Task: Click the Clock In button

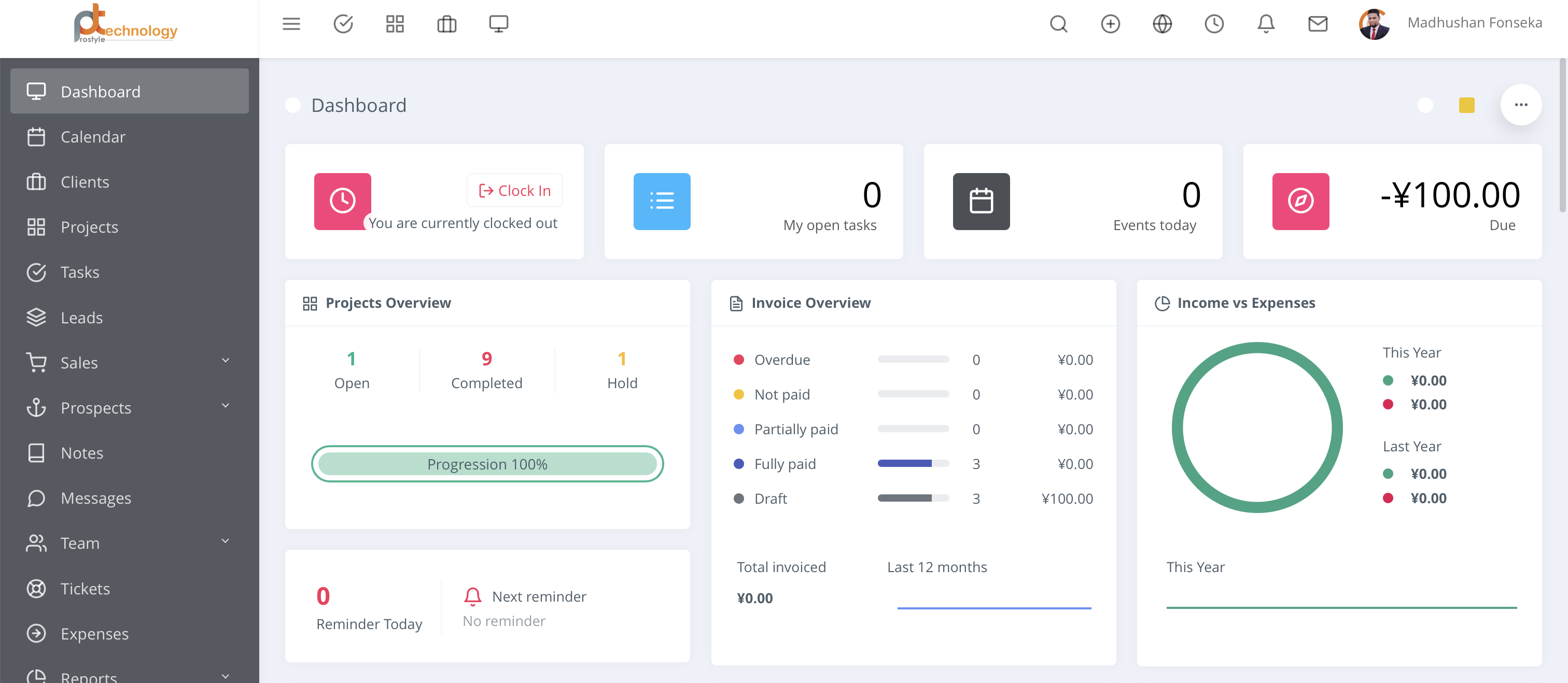Action: [515, 190]
